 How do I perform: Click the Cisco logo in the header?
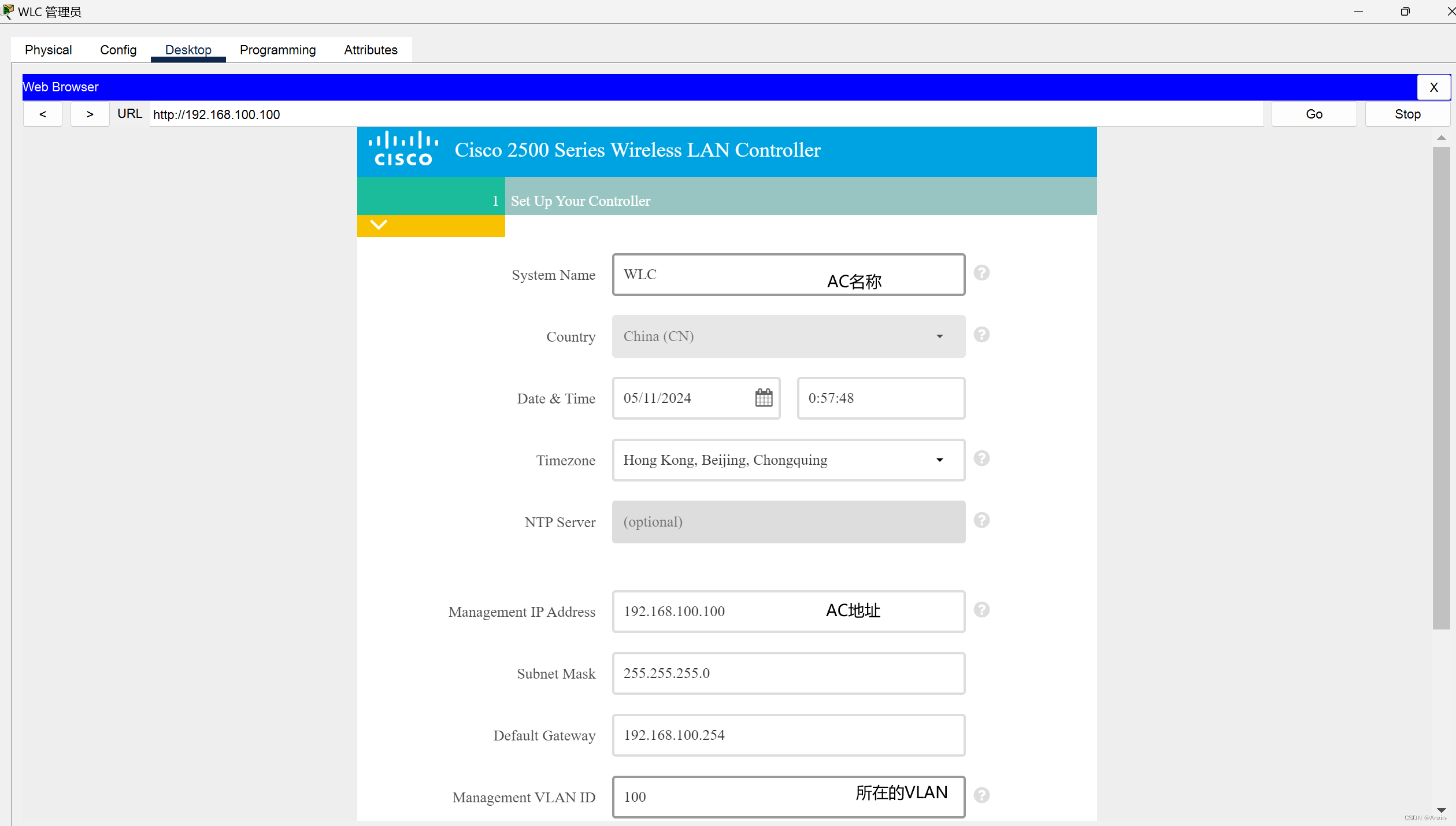point(402,149)
